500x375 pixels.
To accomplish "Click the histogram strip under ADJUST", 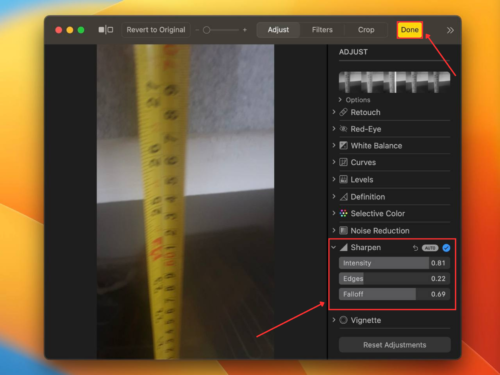I will [394, 82].
